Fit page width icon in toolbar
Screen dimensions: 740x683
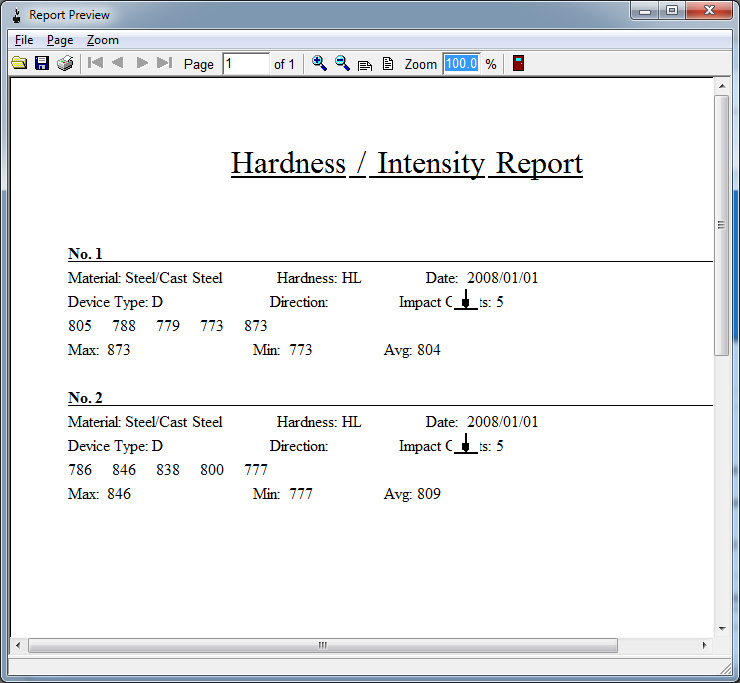click(x=365, y=64)
